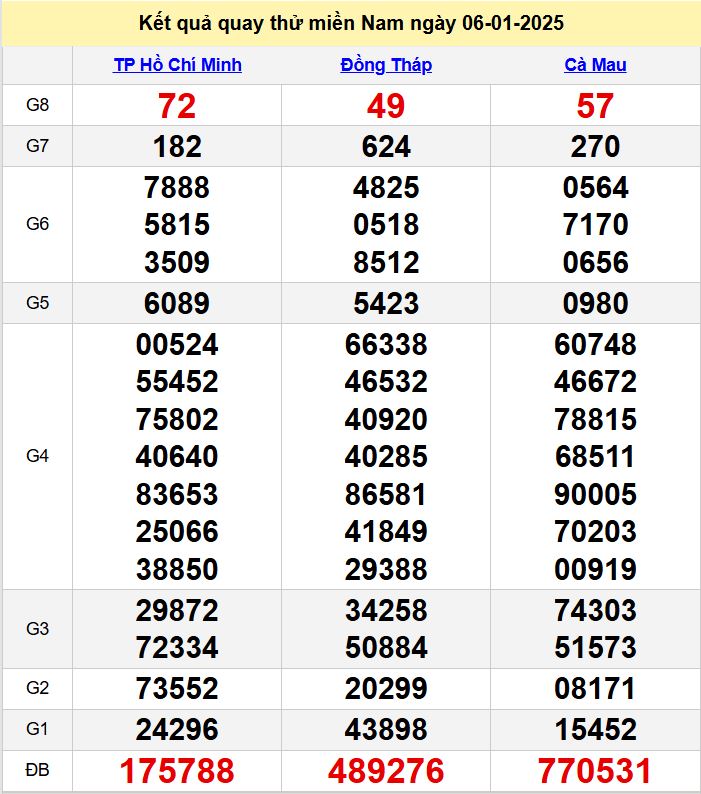This screenshot has width=701, height=794.
Task: Select G7 result 182
Action: point(177,146)
